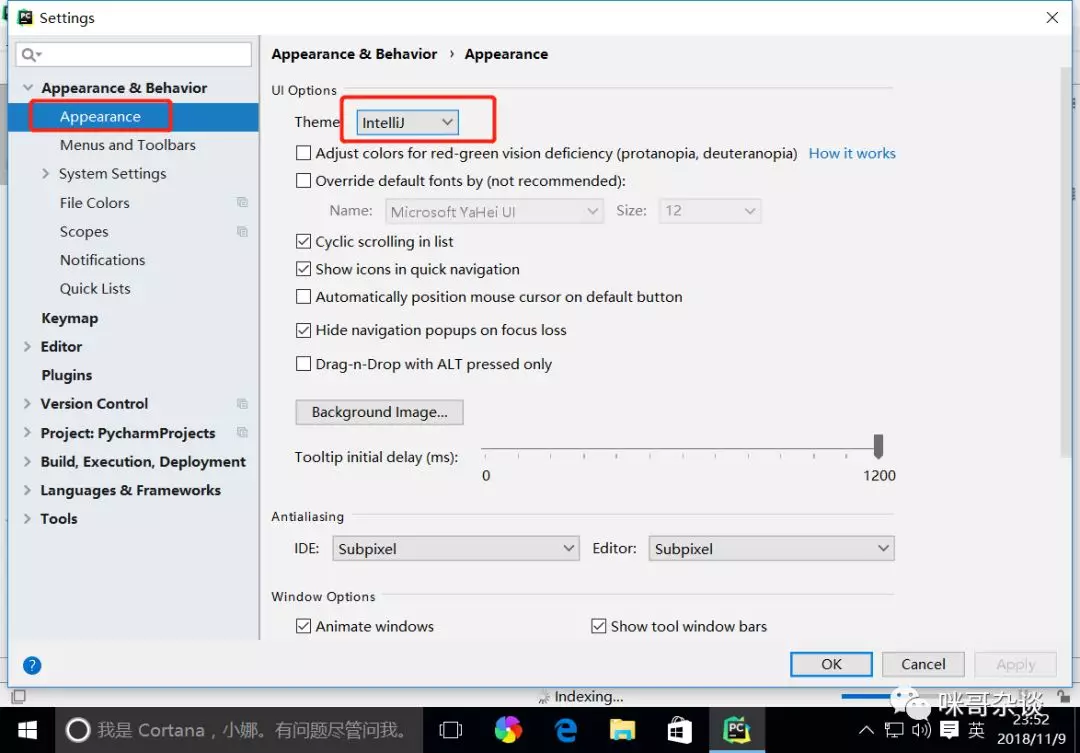Toggle Show tool window bars
The height and width of the screenshot is (753, 1080).
click(x=599, y=626)
